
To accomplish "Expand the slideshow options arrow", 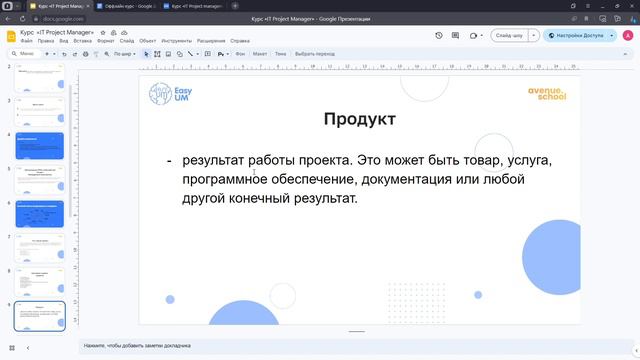I will click(533, 36).
